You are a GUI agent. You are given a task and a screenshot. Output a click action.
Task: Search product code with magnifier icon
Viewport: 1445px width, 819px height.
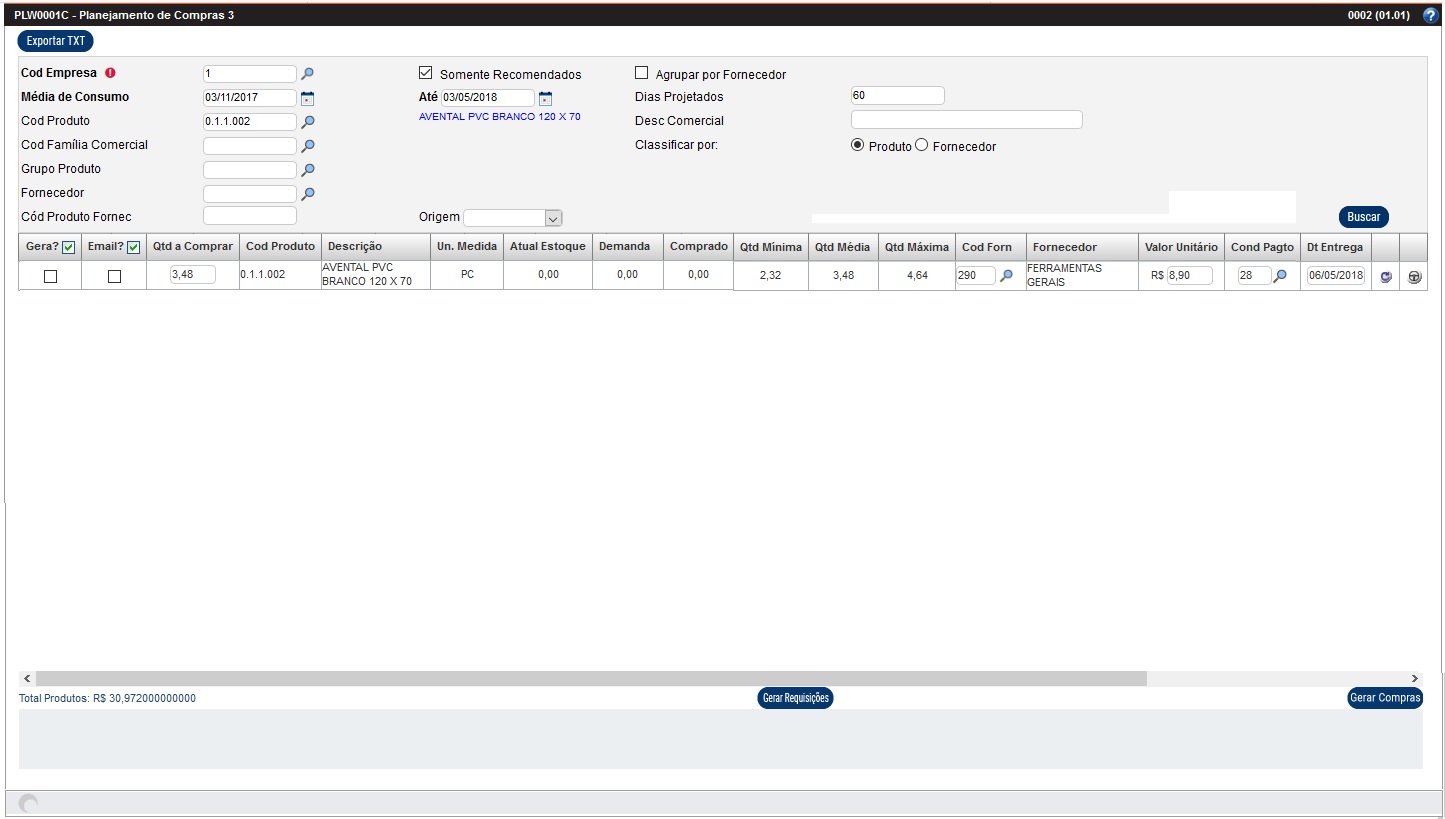click(308, 122)
